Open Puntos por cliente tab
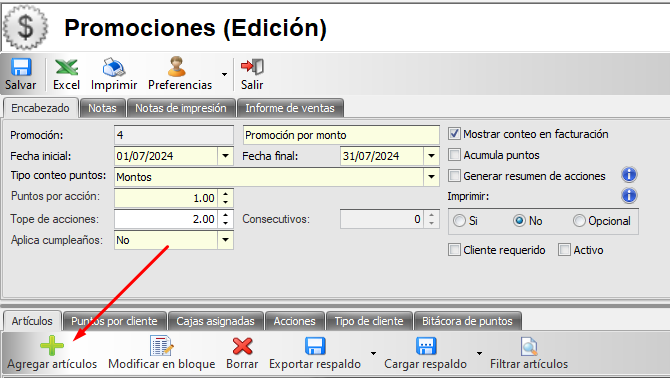 pos(114,321)
